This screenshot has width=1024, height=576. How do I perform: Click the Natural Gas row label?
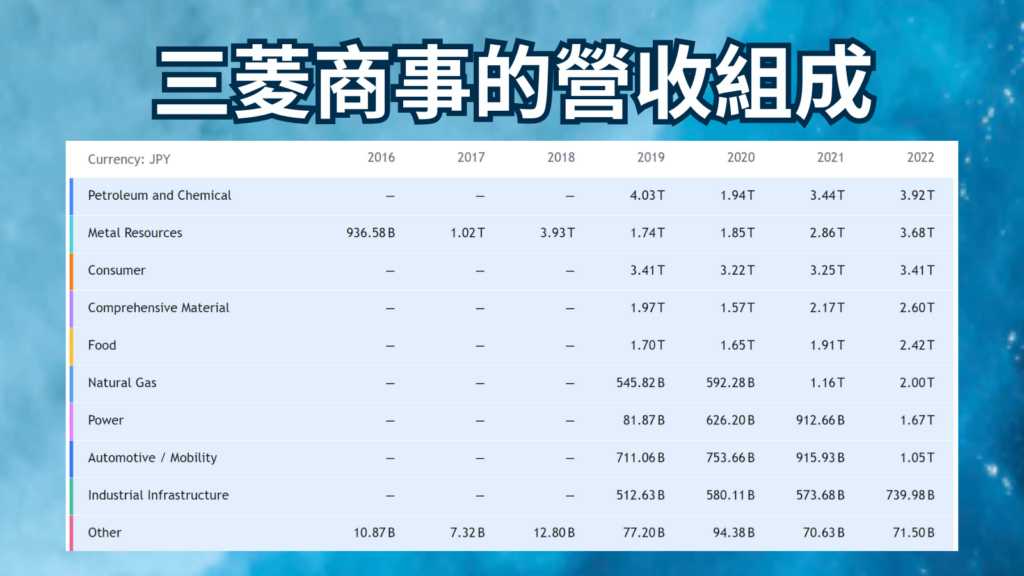121,382
